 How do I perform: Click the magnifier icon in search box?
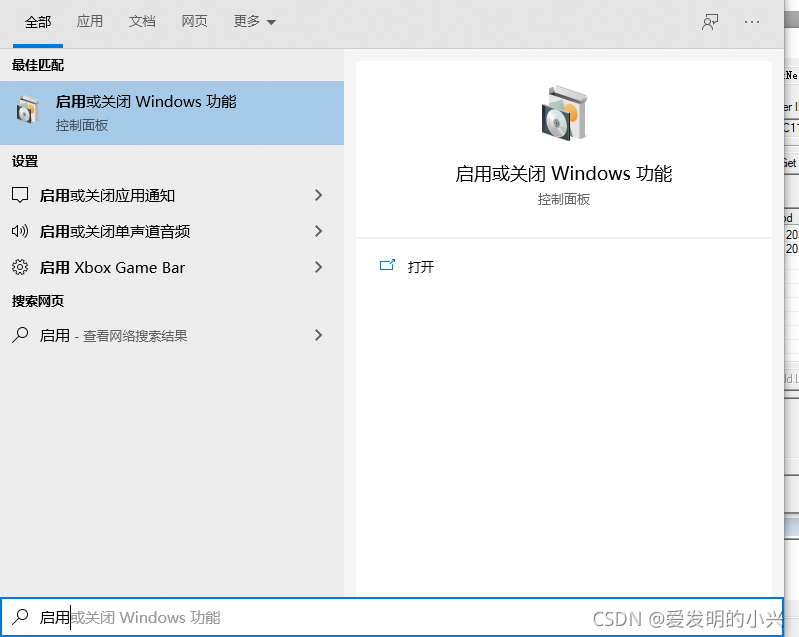point(20,617)
